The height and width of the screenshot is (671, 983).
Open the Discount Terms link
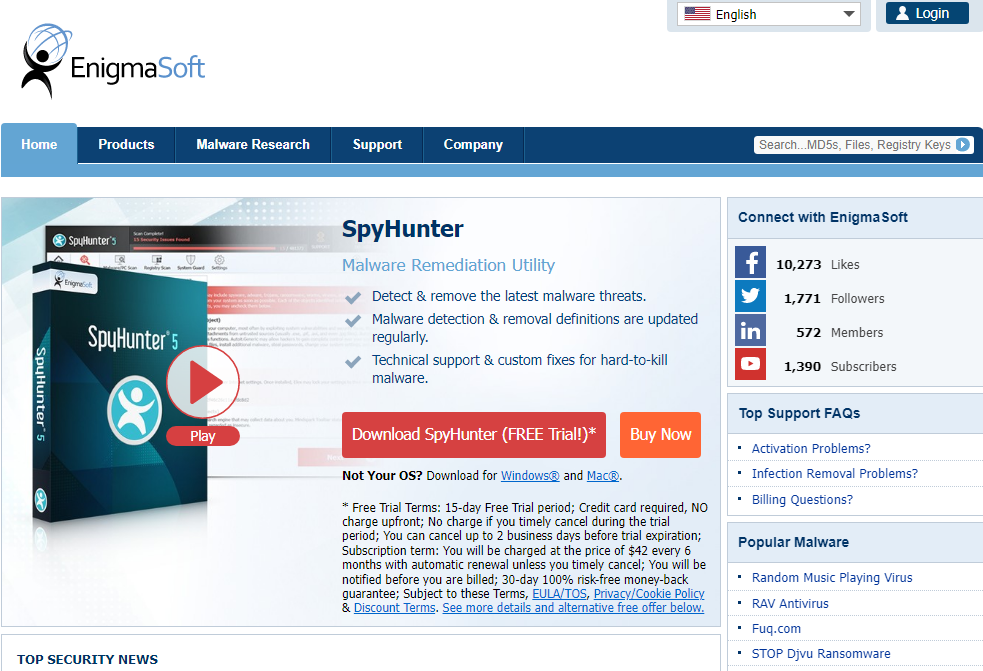tap(394, 608)
